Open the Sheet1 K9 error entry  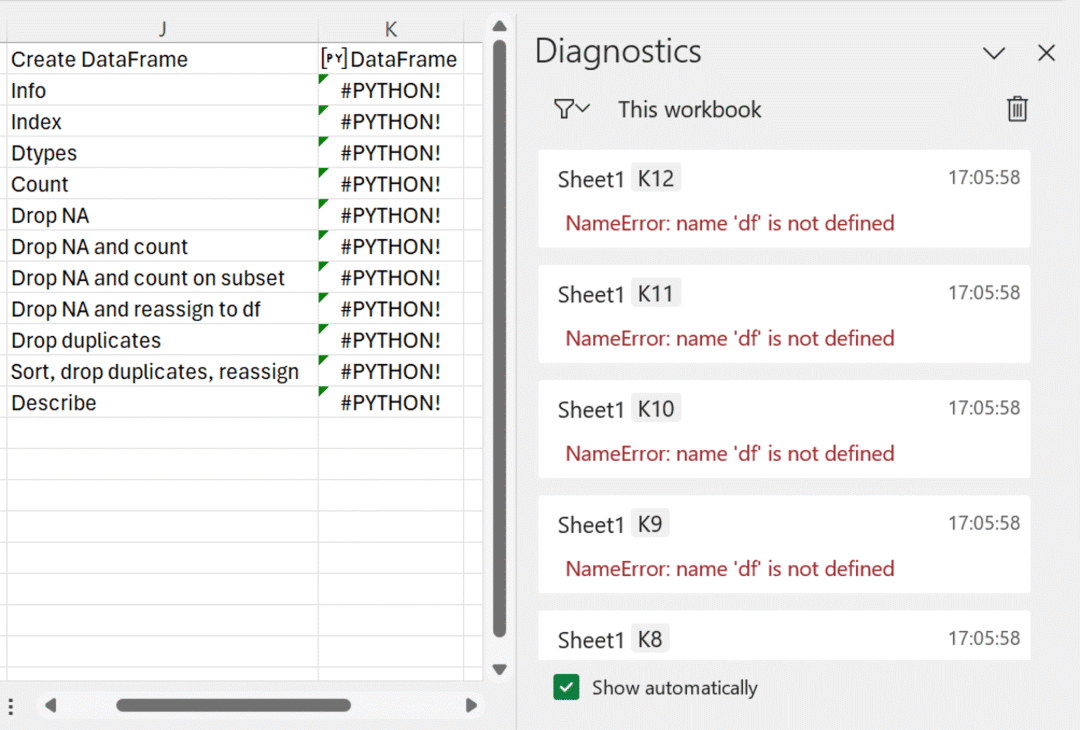[784, 544]
